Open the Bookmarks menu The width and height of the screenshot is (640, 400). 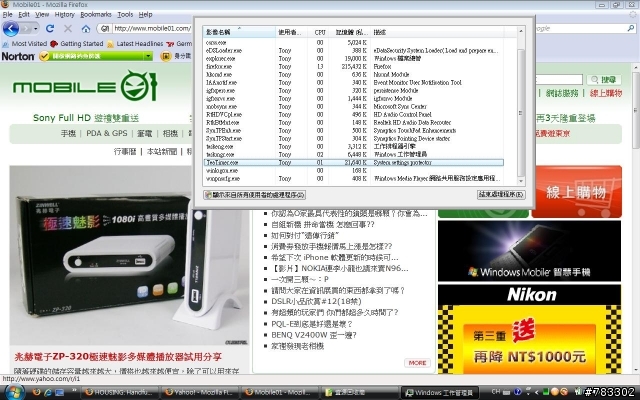(96, 14)
